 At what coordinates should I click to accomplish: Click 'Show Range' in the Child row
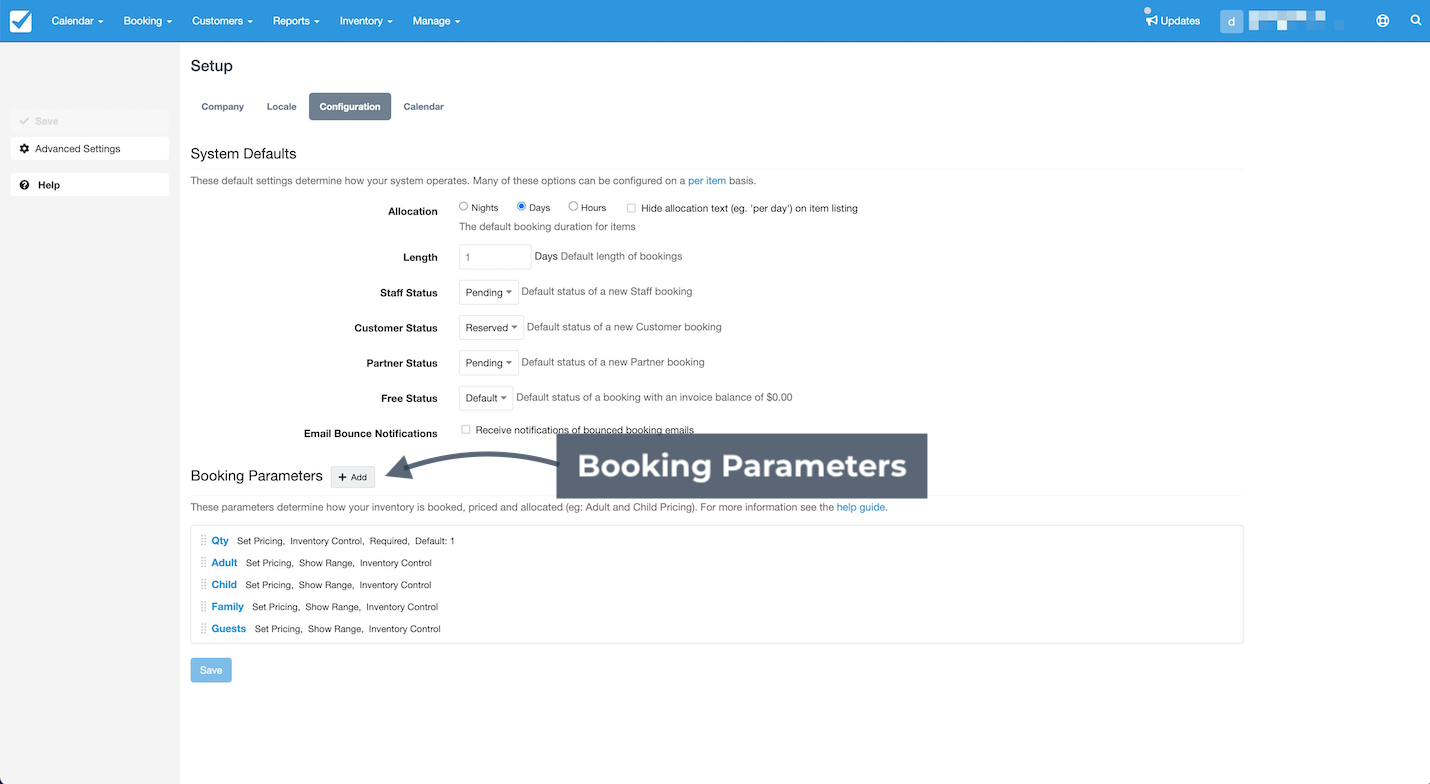[325, 585]
